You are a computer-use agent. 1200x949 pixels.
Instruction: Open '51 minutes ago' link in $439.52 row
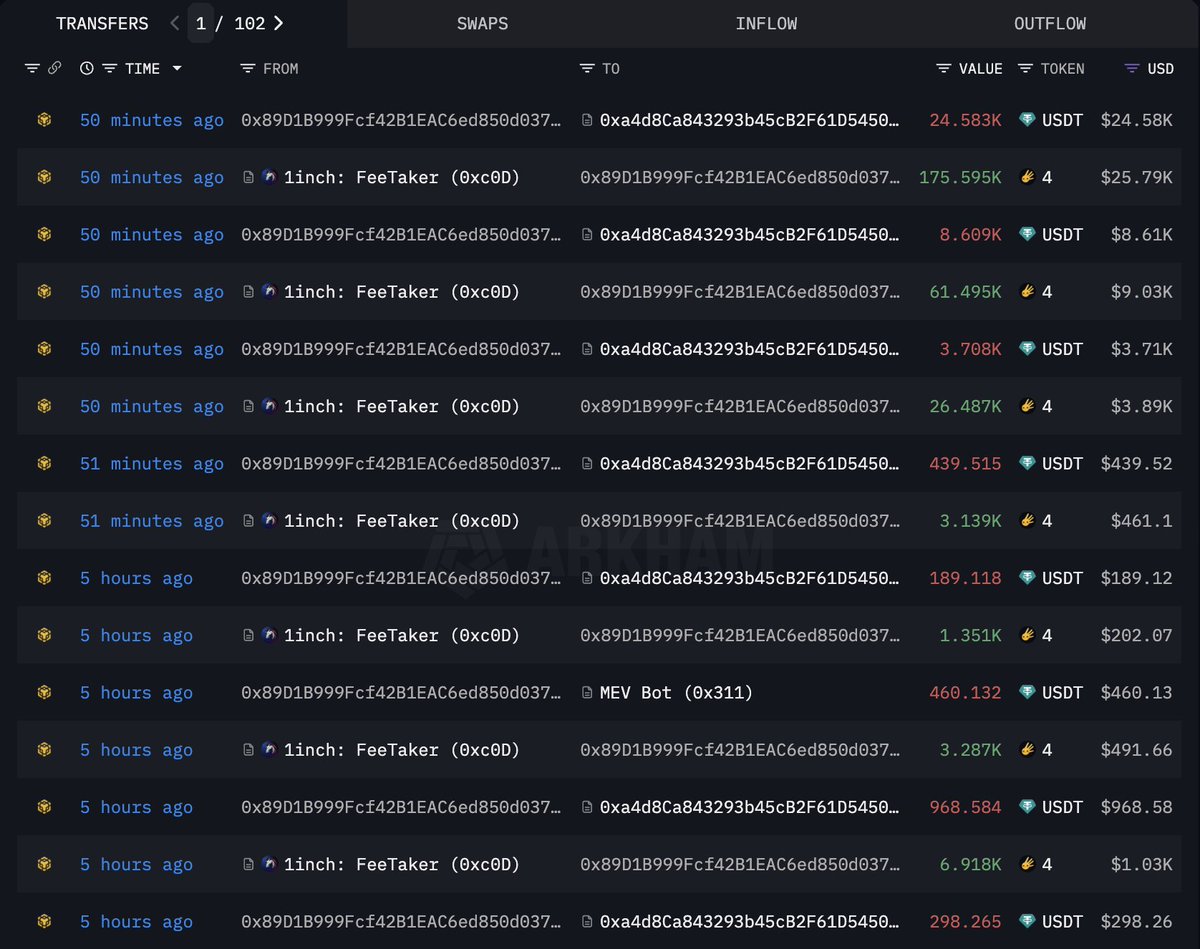(152, 464)
